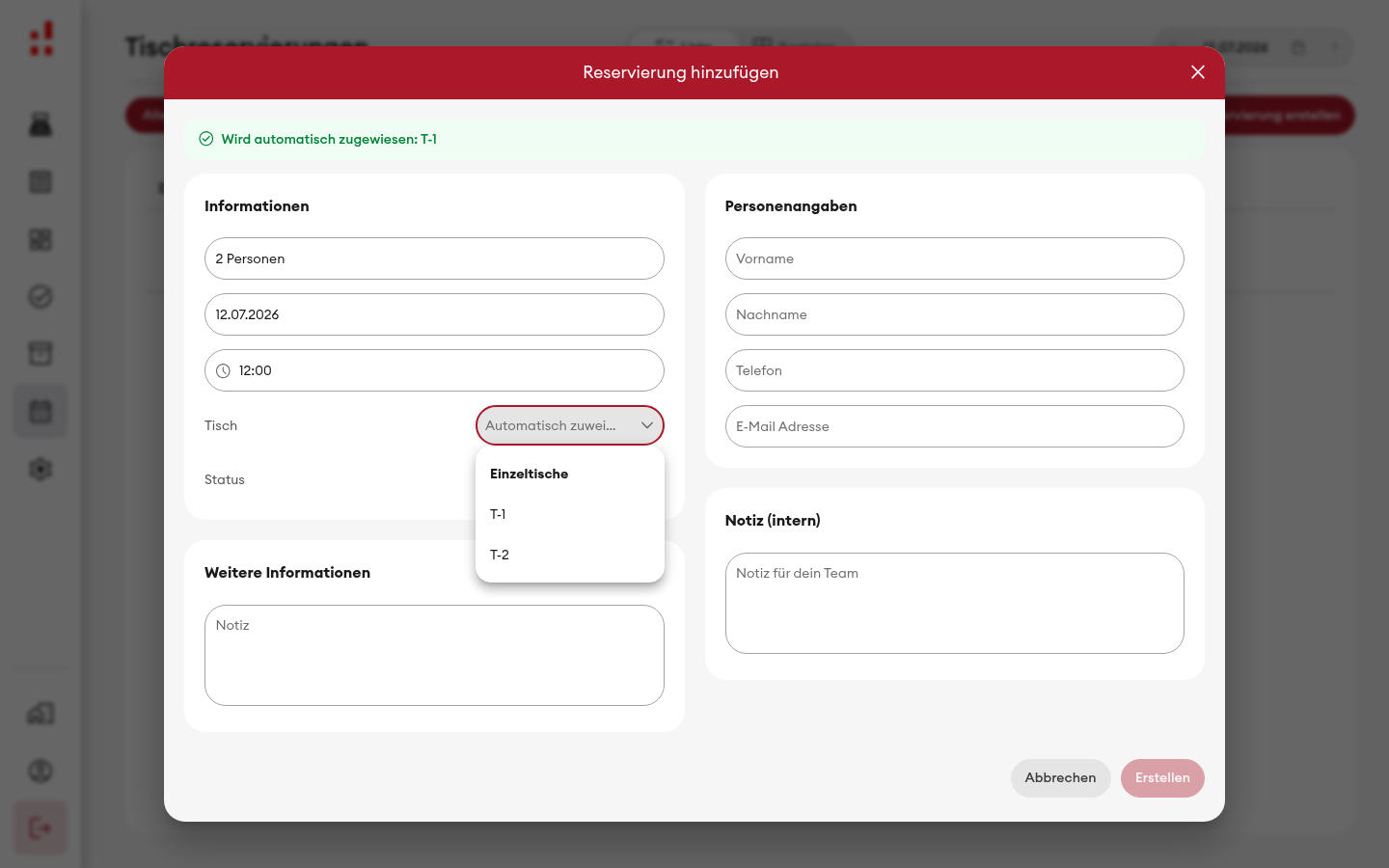The width and height of the screenshot is (1389, 868).
Task: Click the Notiz (intern) heading
Action: tap(773, 520)
